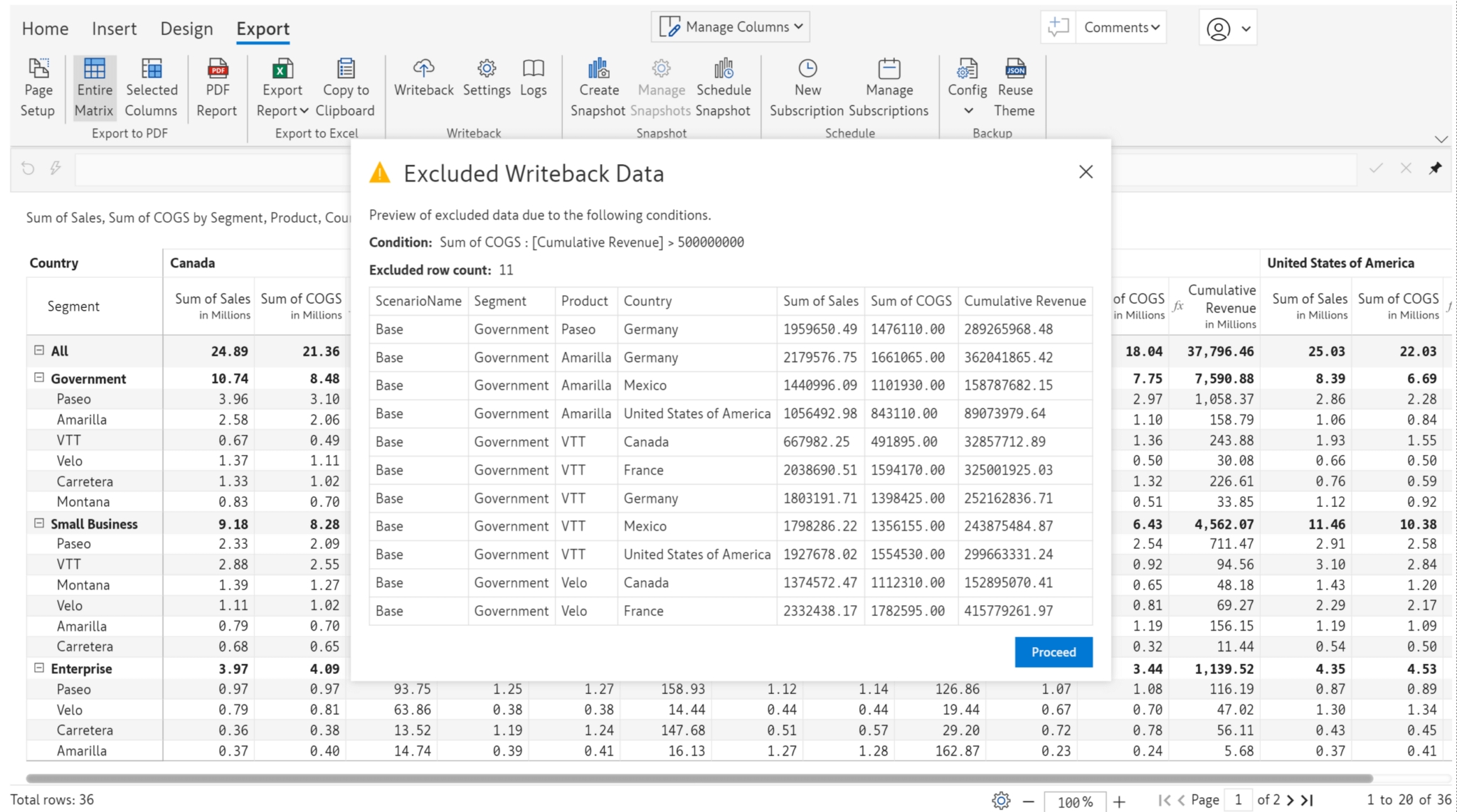Click the page number input field
This screenshot has width=1457, height=812.
click(1238, 800)
